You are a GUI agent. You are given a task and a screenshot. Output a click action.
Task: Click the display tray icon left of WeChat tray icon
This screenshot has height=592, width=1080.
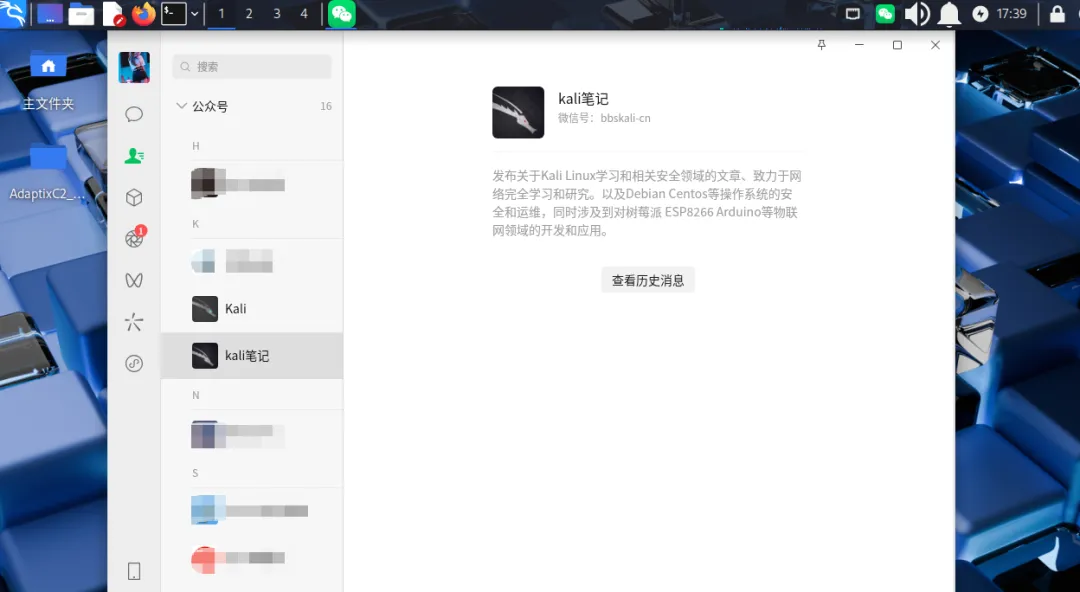[x=853, y=14]
